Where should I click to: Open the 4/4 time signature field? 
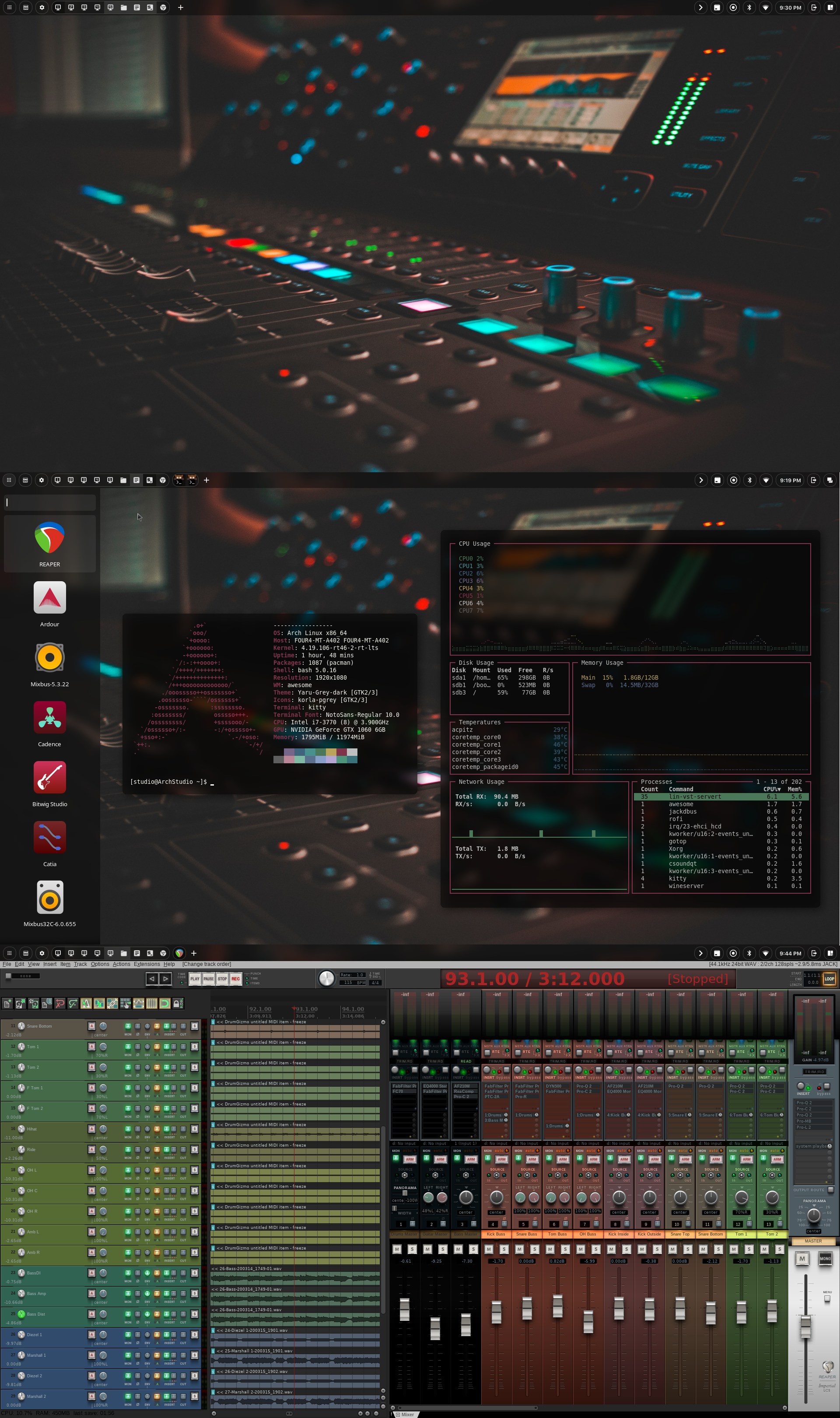tap(374, 983)
